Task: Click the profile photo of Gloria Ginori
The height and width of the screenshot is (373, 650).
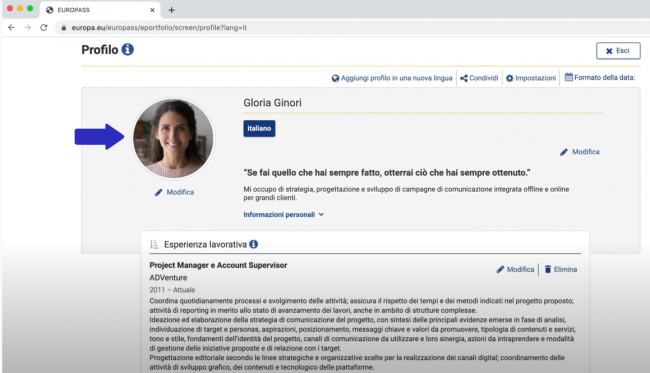Action: 173,138
